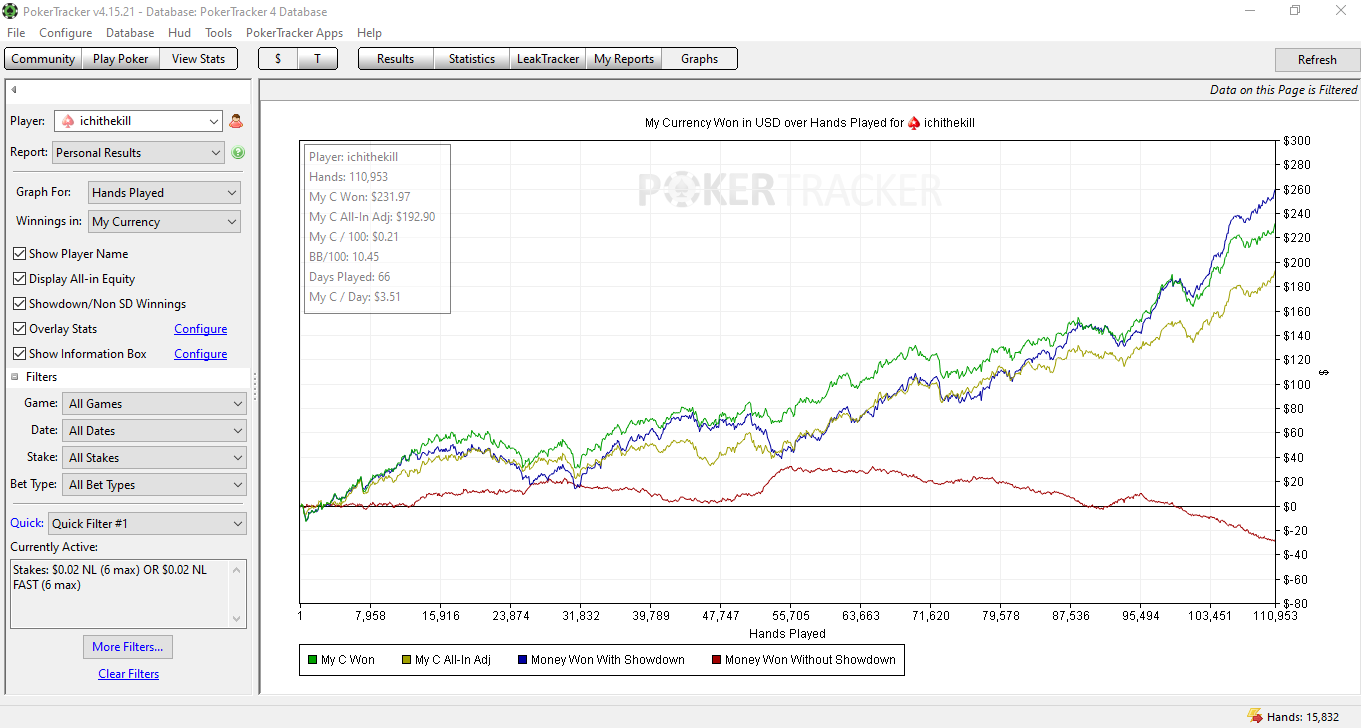Open the Hud menu

coord(180,33)
